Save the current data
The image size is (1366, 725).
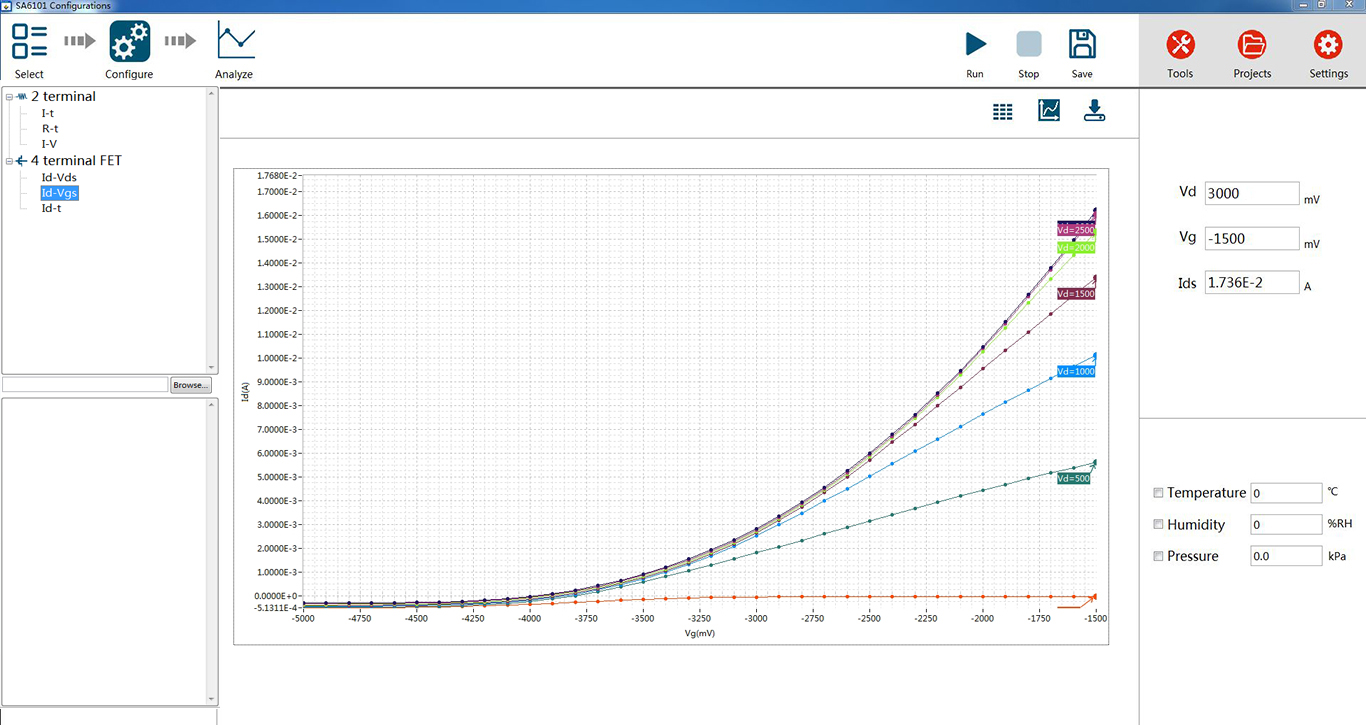(x=1082, y=44)
